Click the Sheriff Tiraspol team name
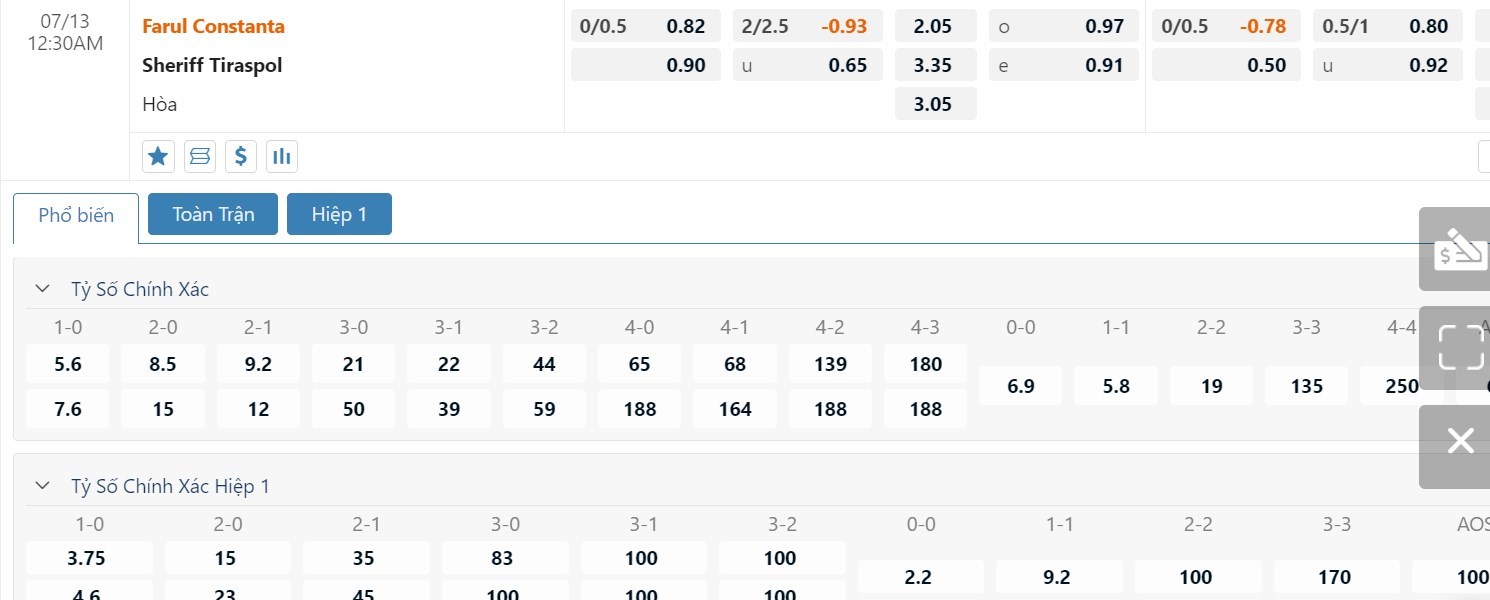Viewport: 1490px width, 600px height. [212, 65]
